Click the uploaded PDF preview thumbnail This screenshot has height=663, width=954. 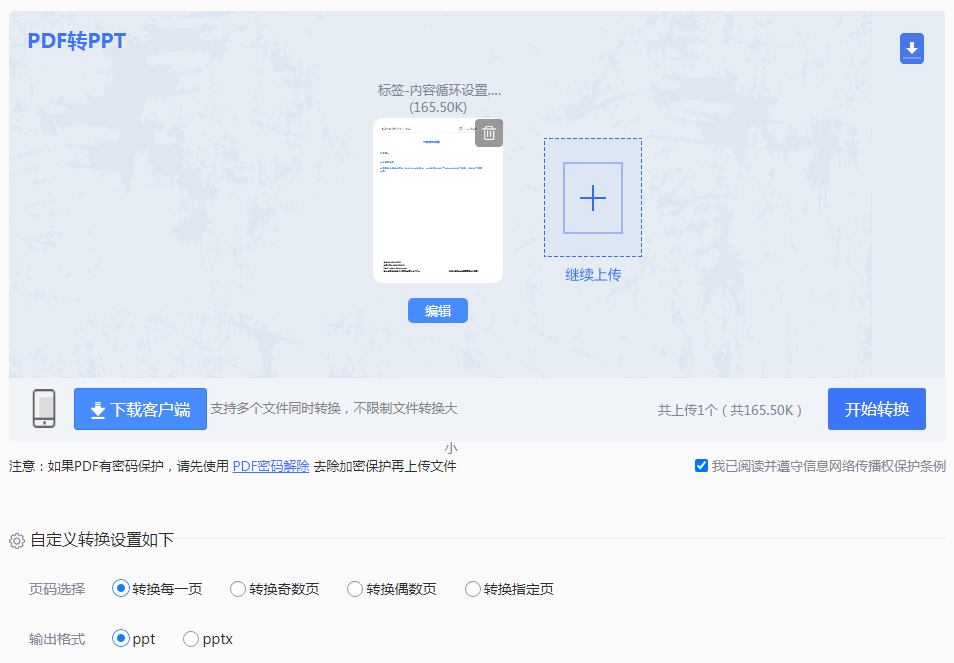click(x=437, y=200)
